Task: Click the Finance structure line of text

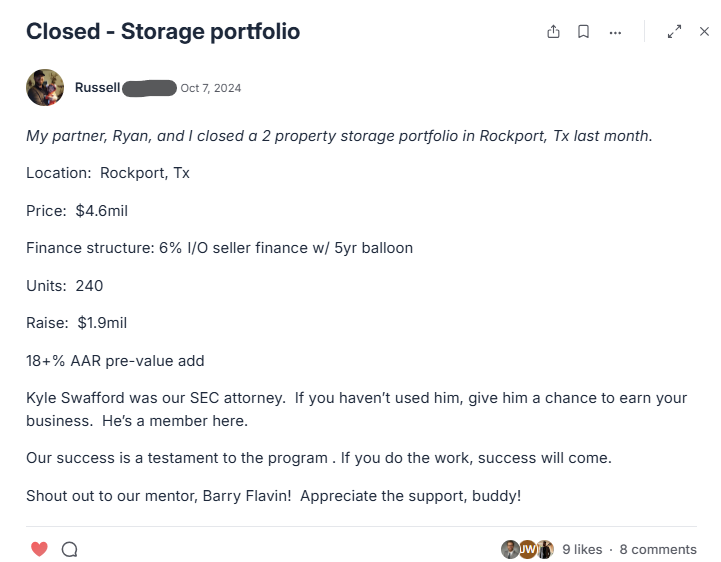Action: pyautogui.click(x=219, y=248)
